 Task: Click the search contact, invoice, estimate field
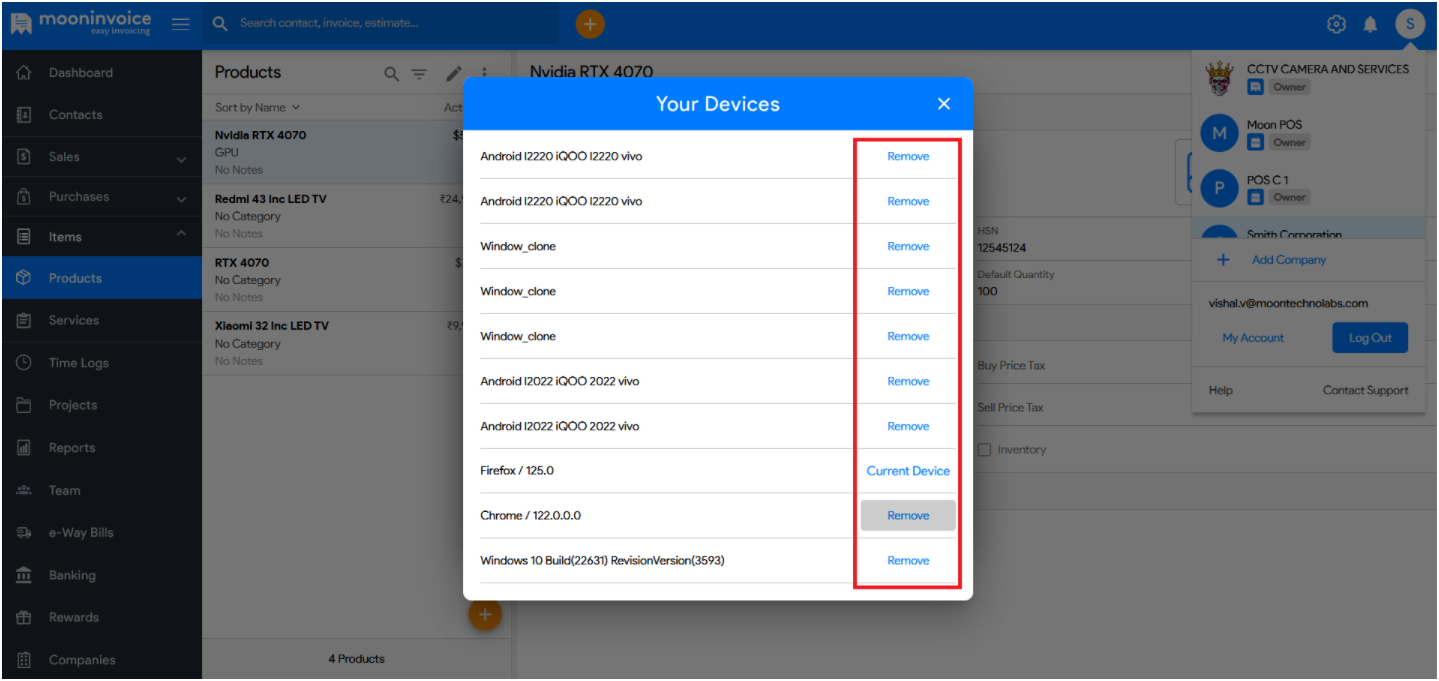coord(380,24)
